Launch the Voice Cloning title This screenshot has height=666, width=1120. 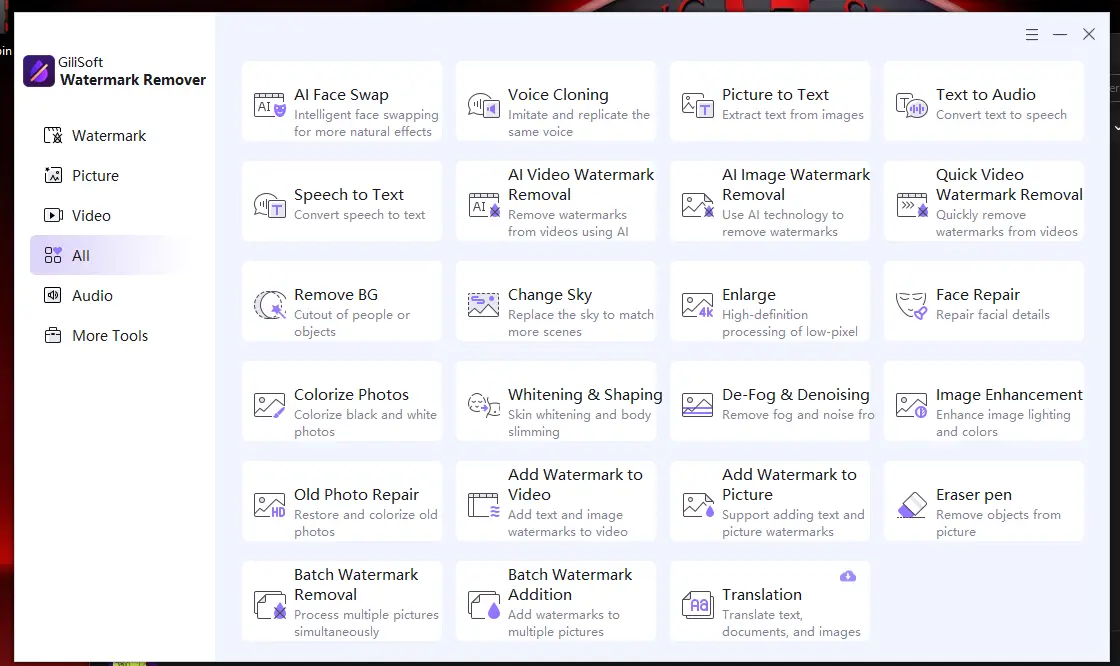point(559,94)
